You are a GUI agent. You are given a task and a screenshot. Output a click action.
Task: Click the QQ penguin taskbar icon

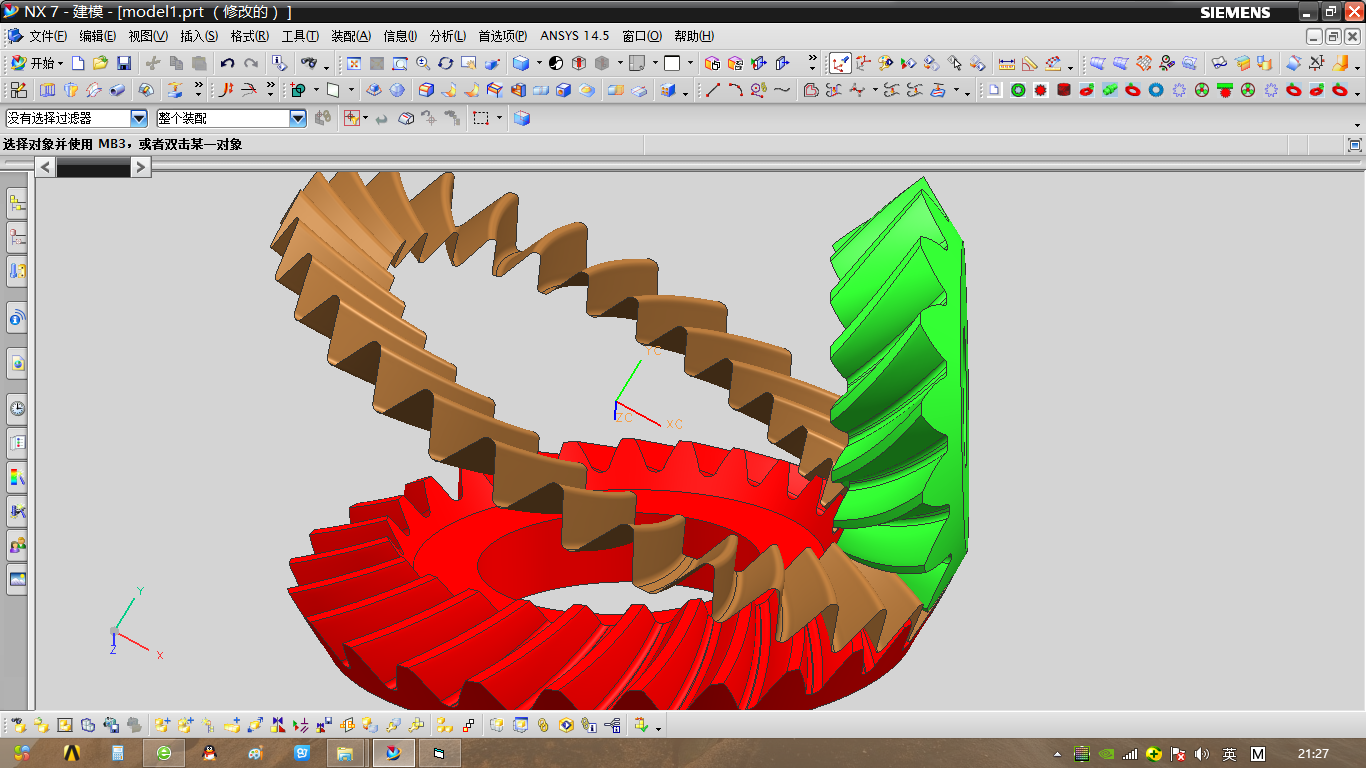click(x=210, y=753)
